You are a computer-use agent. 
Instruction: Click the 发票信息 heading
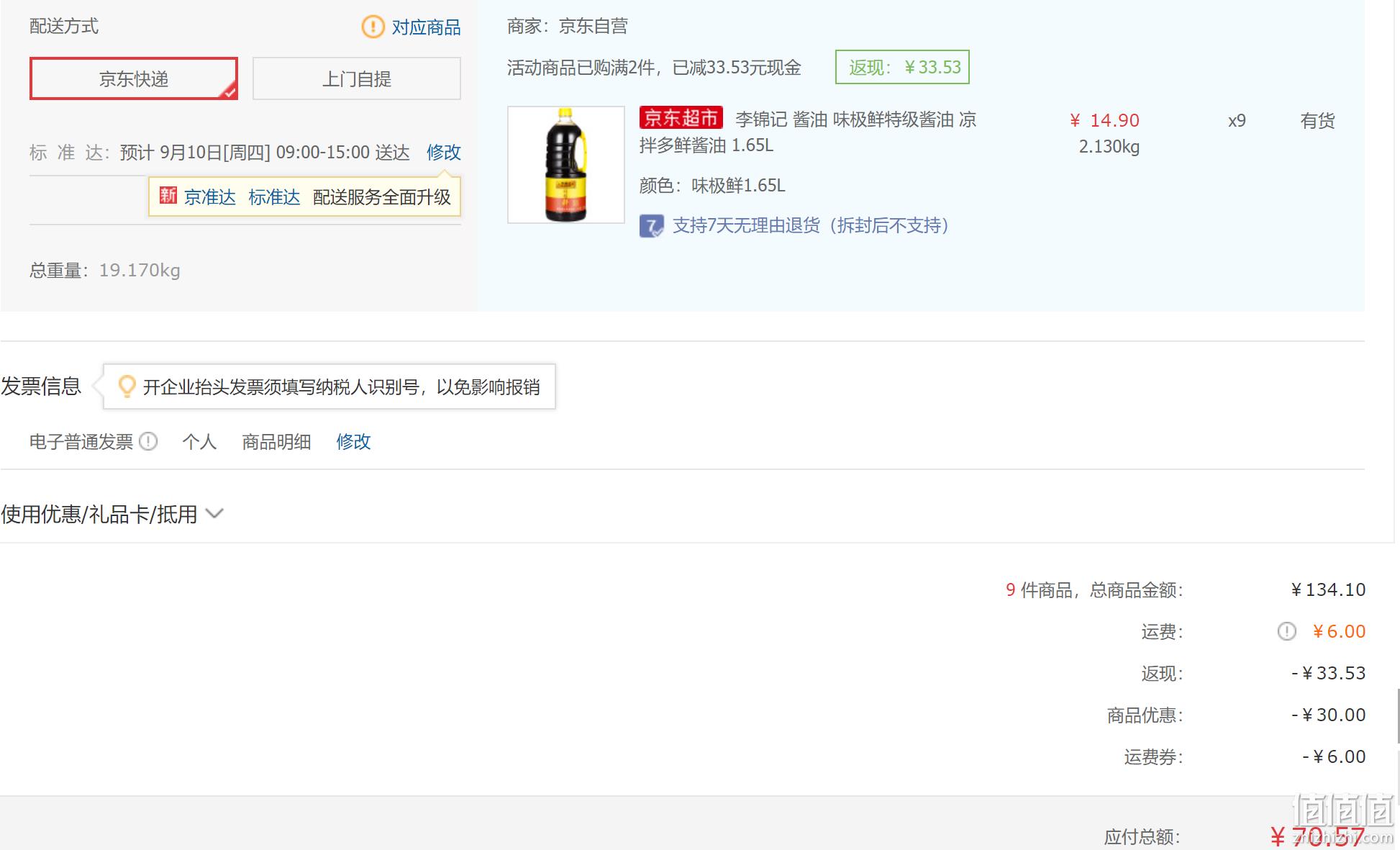click(40, 386)
